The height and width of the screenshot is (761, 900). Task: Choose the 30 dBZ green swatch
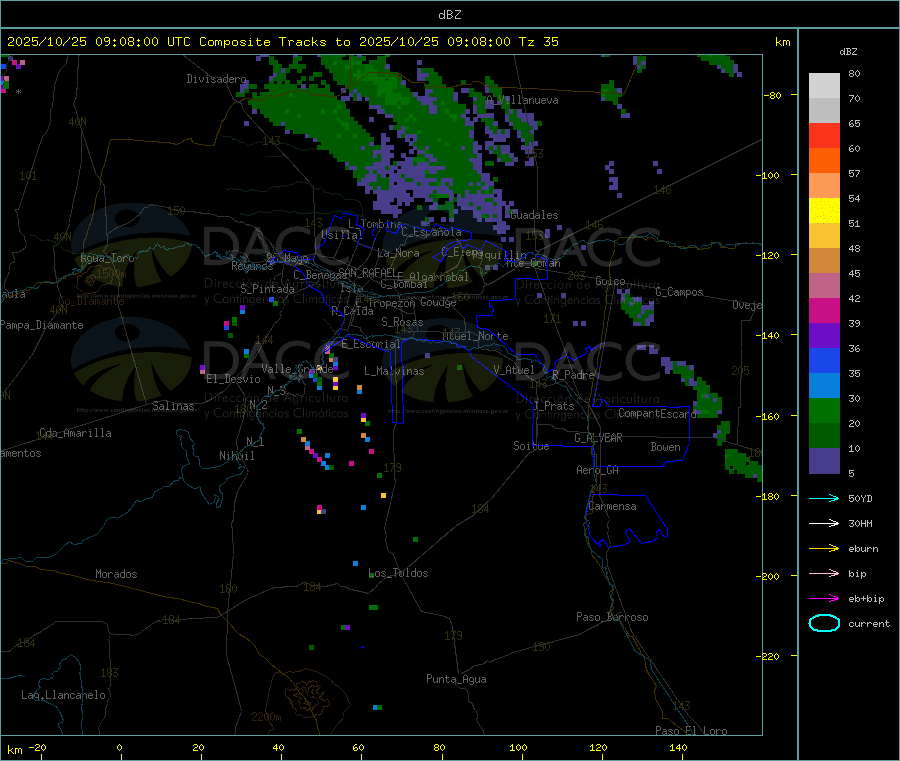[824, 411]
